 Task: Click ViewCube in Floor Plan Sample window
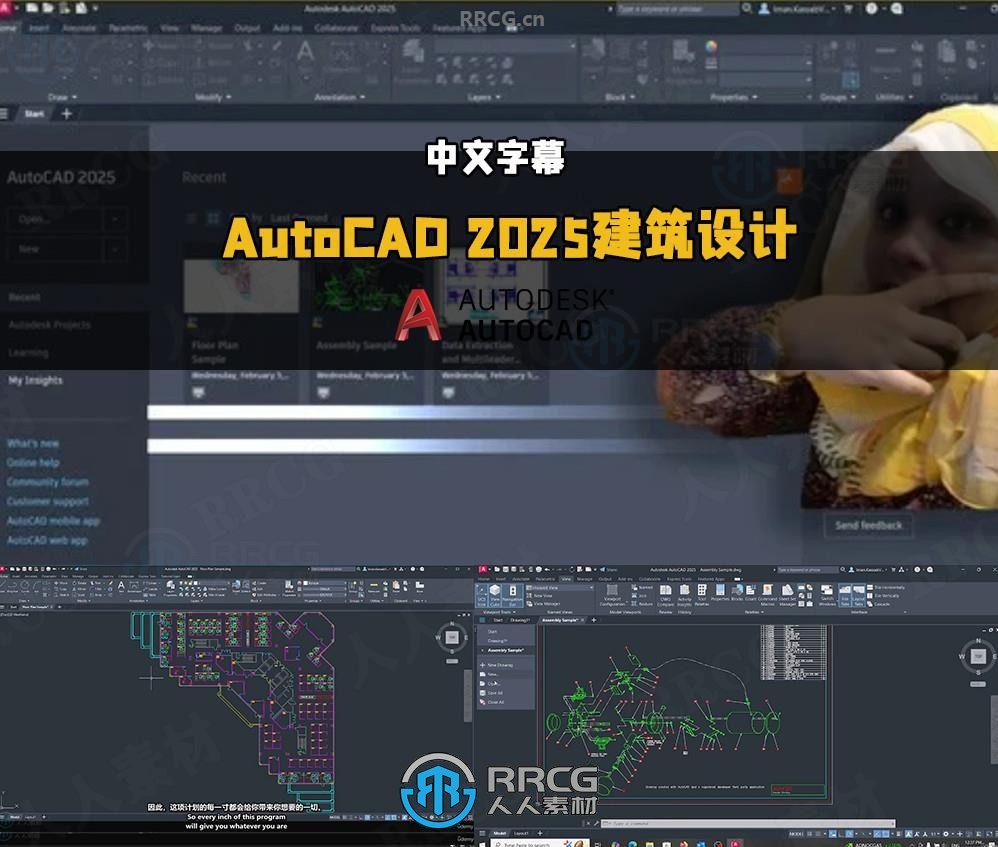tap(452, 637)
